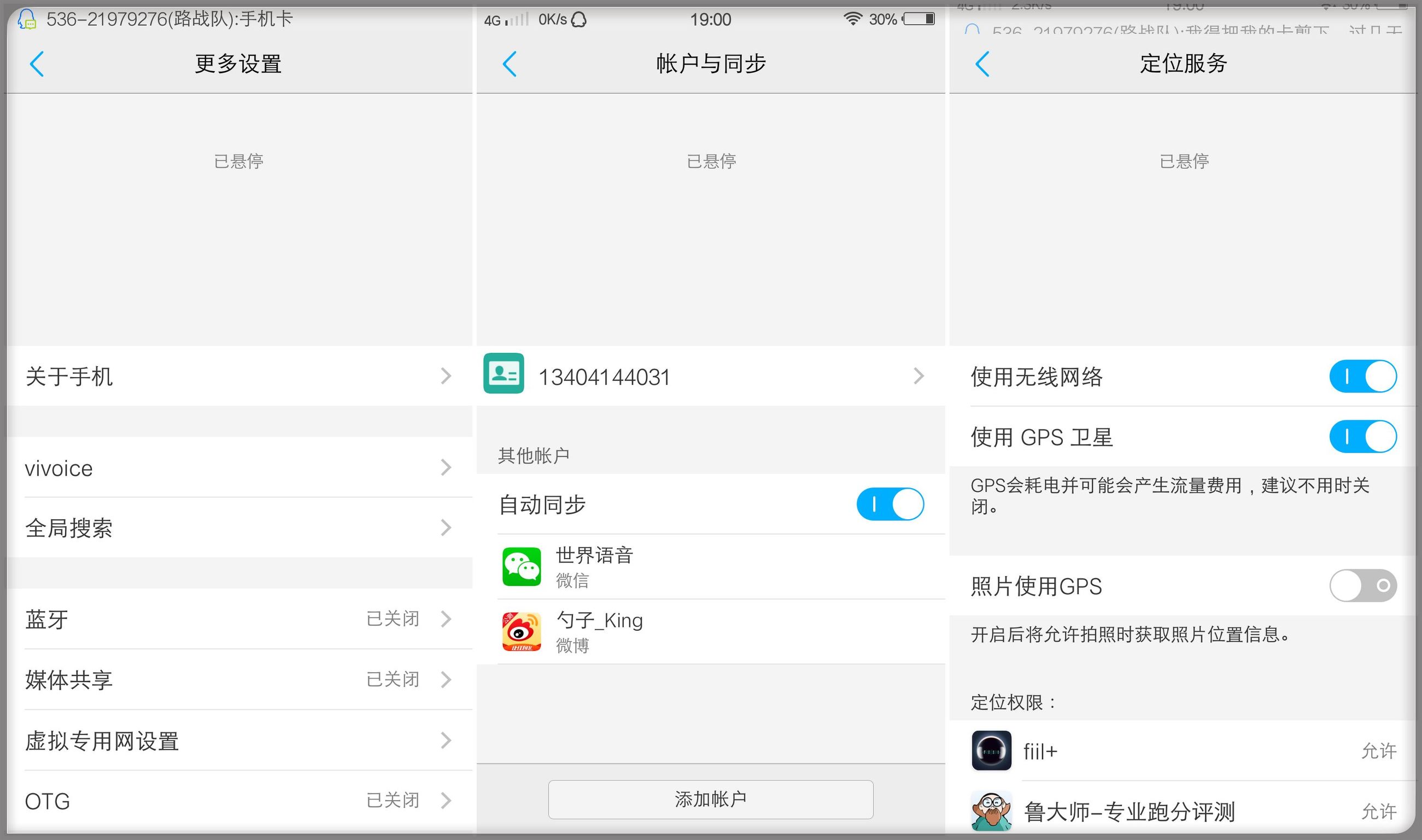This screenshot has height=840, width=1422.
Task: Tap the QQ message icon in status bar
Action: pyautogui.click(x=25, y=19)
